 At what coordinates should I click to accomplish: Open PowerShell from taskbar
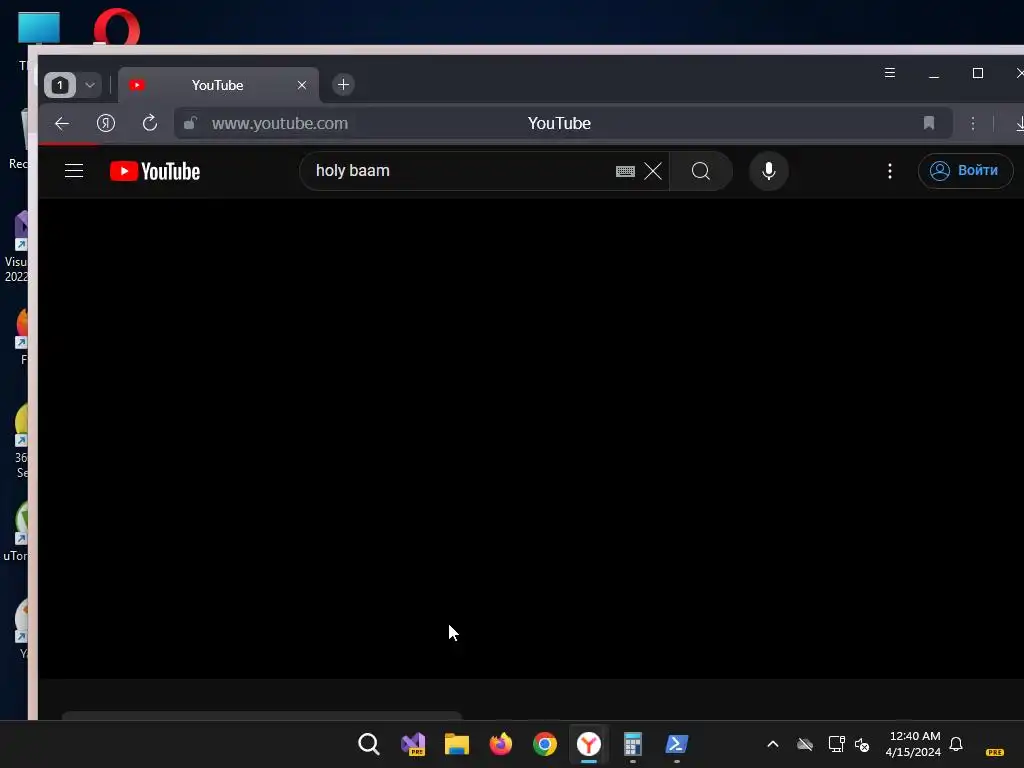click(677, 744)
